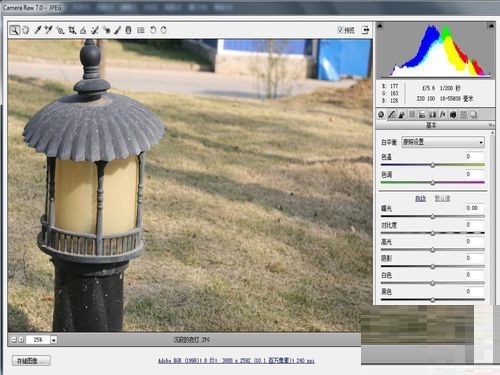Click the Whites value field
This screenshot has height=375, width=500.
474,275
